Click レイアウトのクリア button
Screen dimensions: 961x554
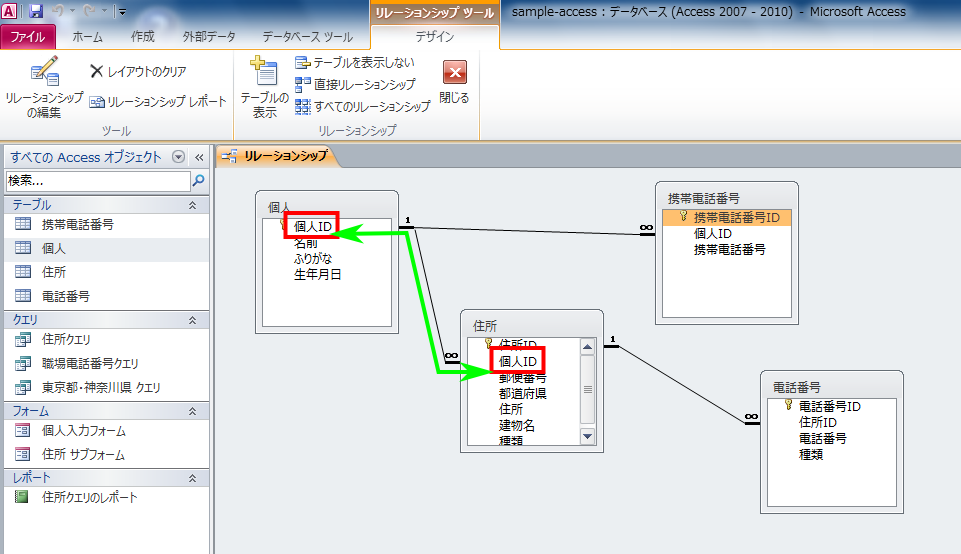[139, 72]
